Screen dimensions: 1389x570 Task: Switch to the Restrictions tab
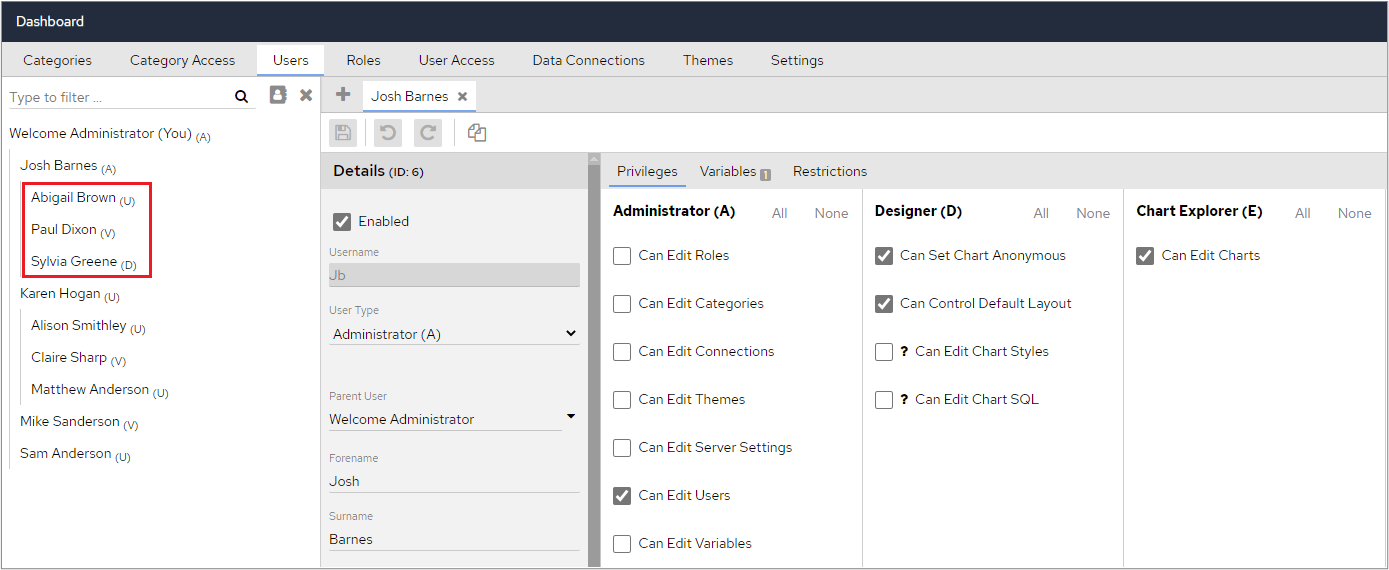(830, 171)
